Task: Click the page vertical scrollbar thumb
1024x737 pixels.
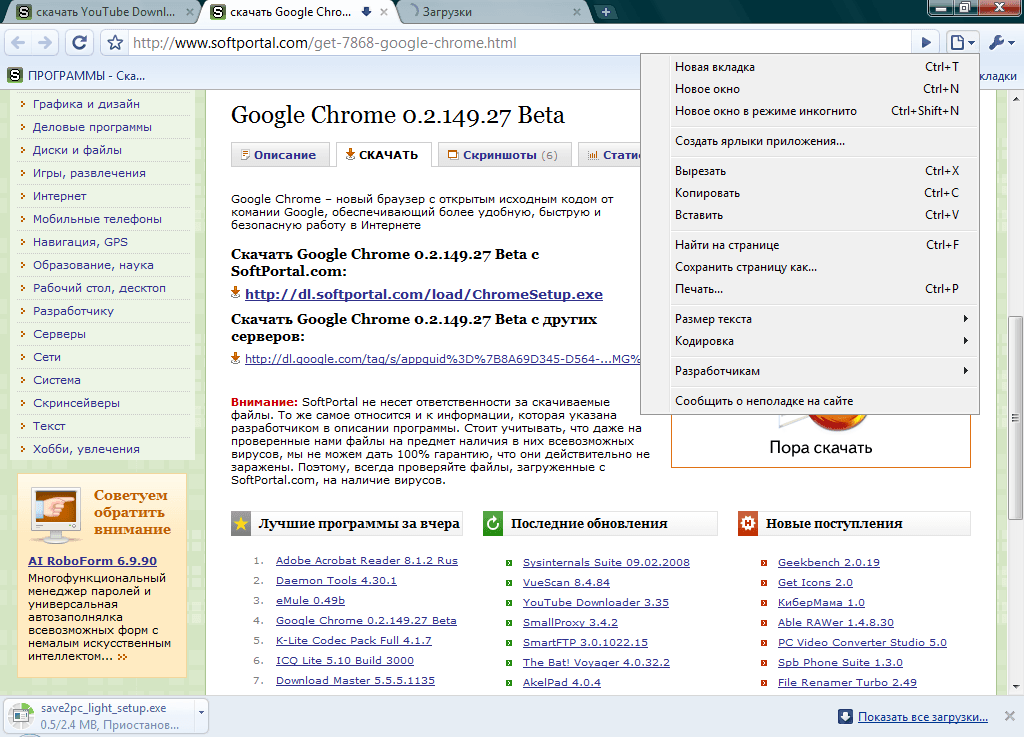Action: click(x=1015, y=418)
